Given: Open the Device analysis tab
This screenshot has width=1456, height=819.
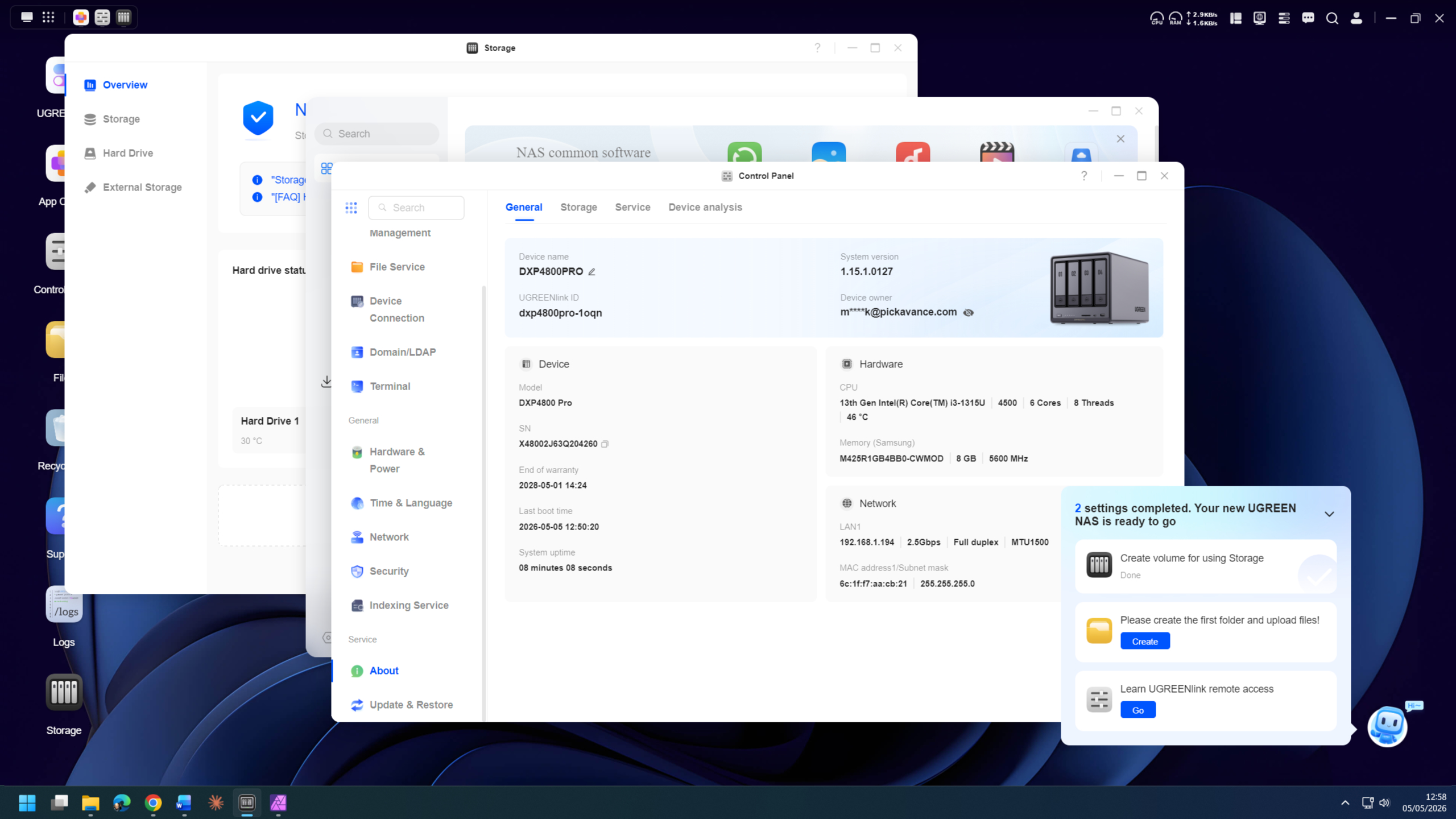Looking at the screenshot, I should pyautogui.click(x=705, y=207).
